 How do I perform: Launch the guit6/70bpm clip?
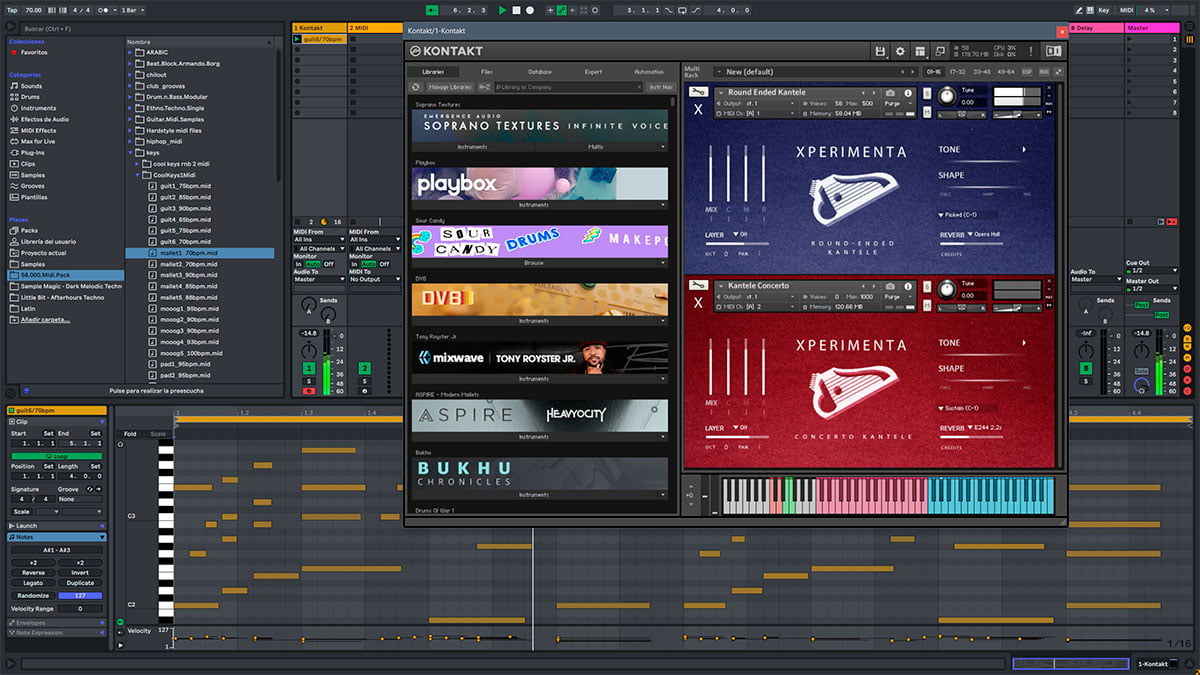298,39
